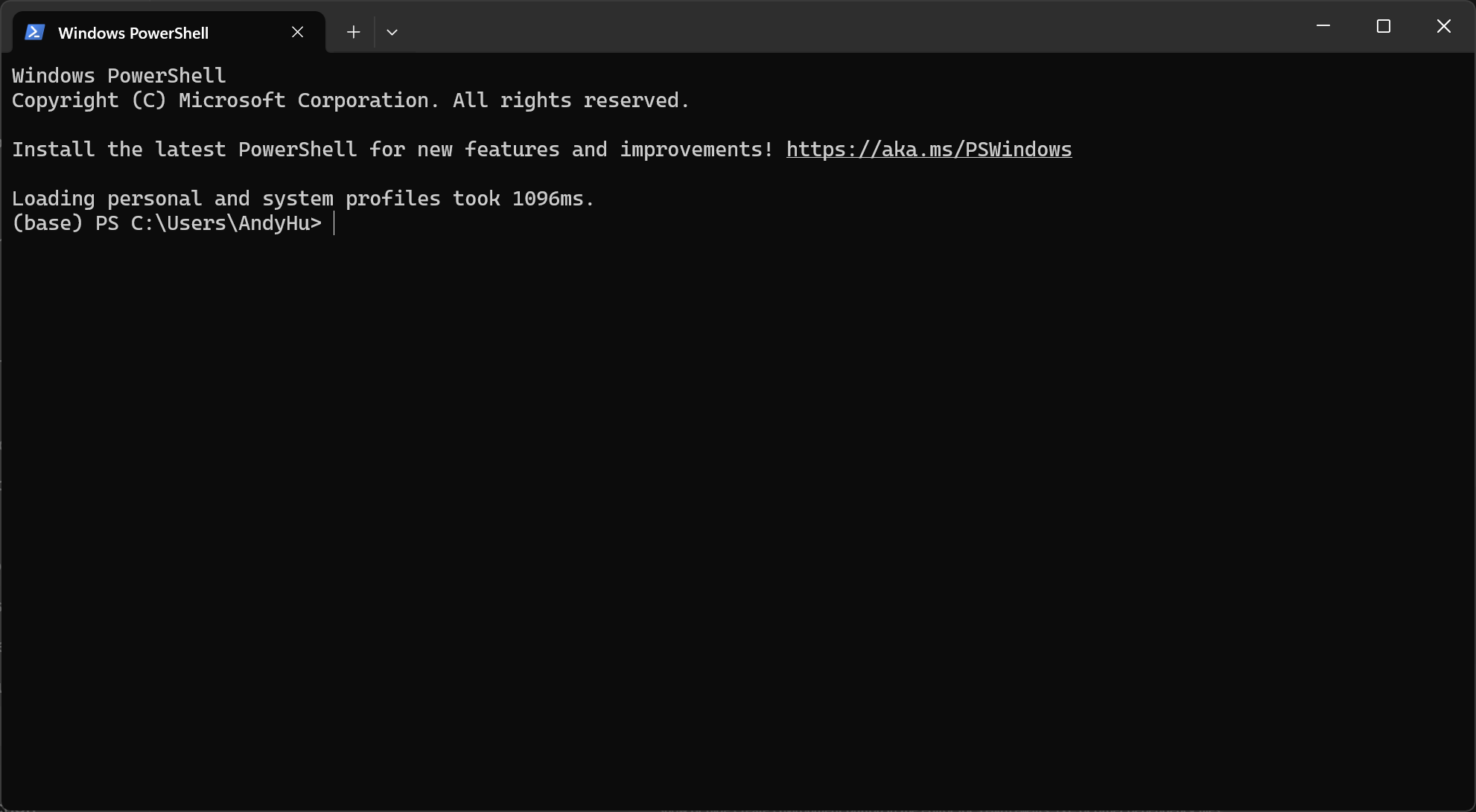This screenshot has width=1476, height=812.
Task: Select the Windows PowerShell tab title
Action: [133, 33]
